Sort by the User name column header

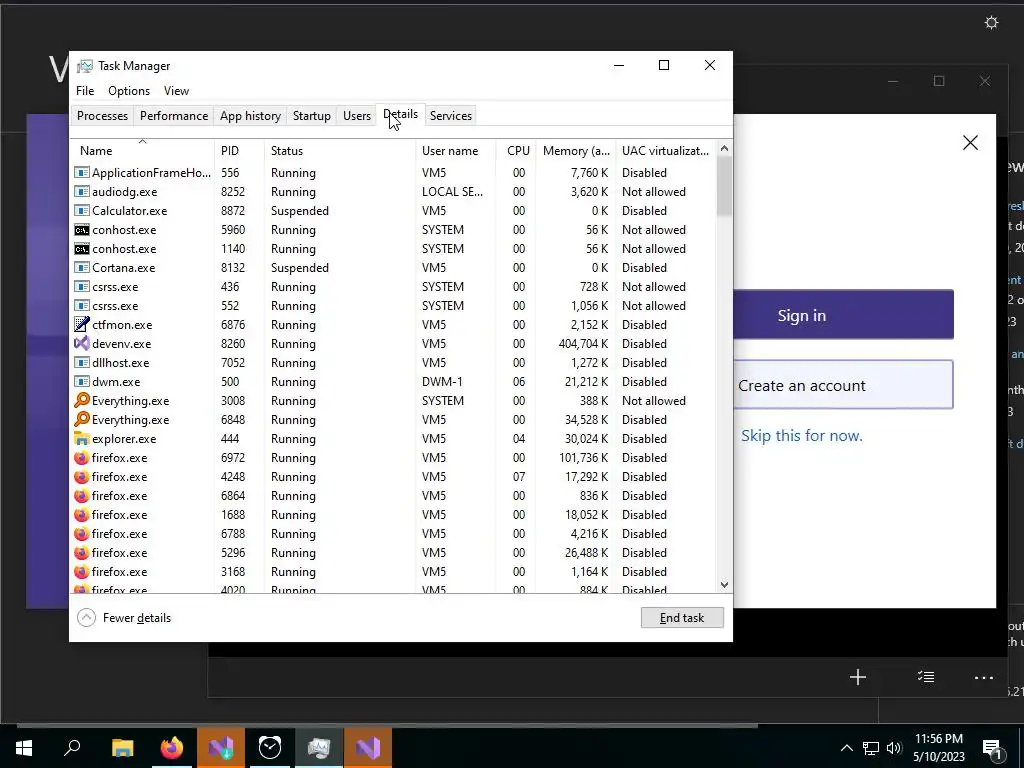[x=455, y=151]
